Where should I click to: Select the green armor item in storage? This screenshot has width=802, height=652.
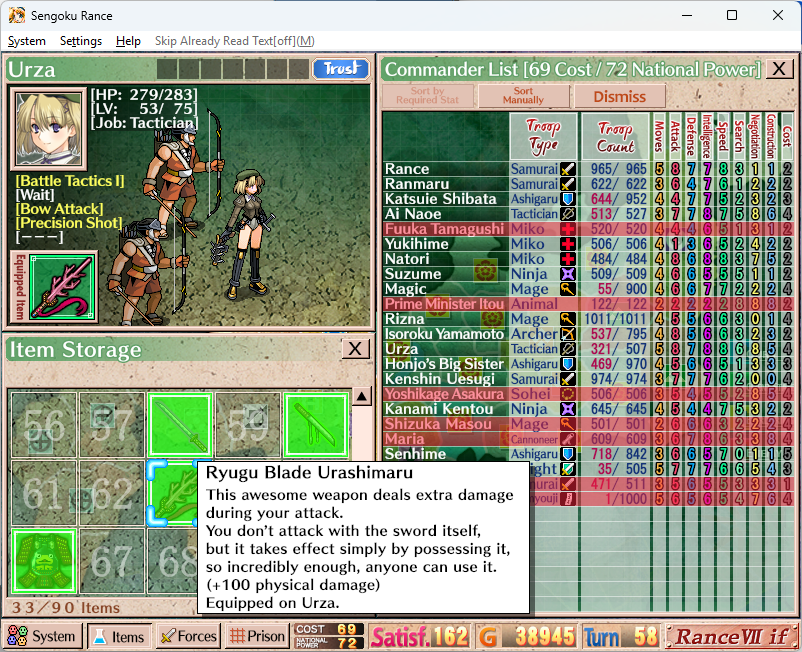tap(44, 561)
